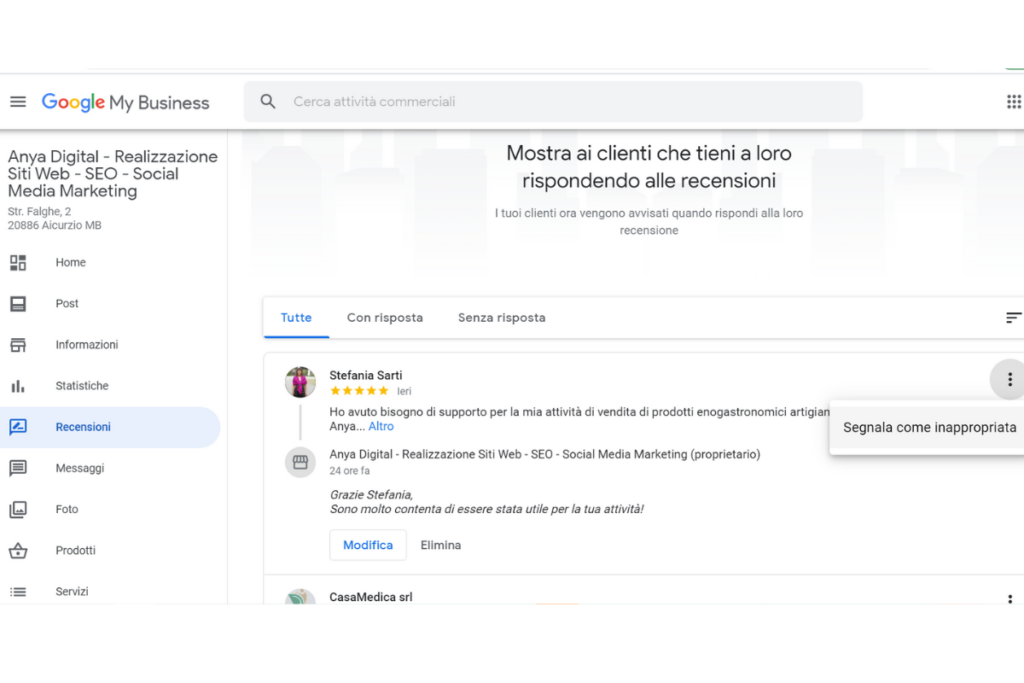
Task: Switch to Con risposta tab
Action: pos(384,318)
